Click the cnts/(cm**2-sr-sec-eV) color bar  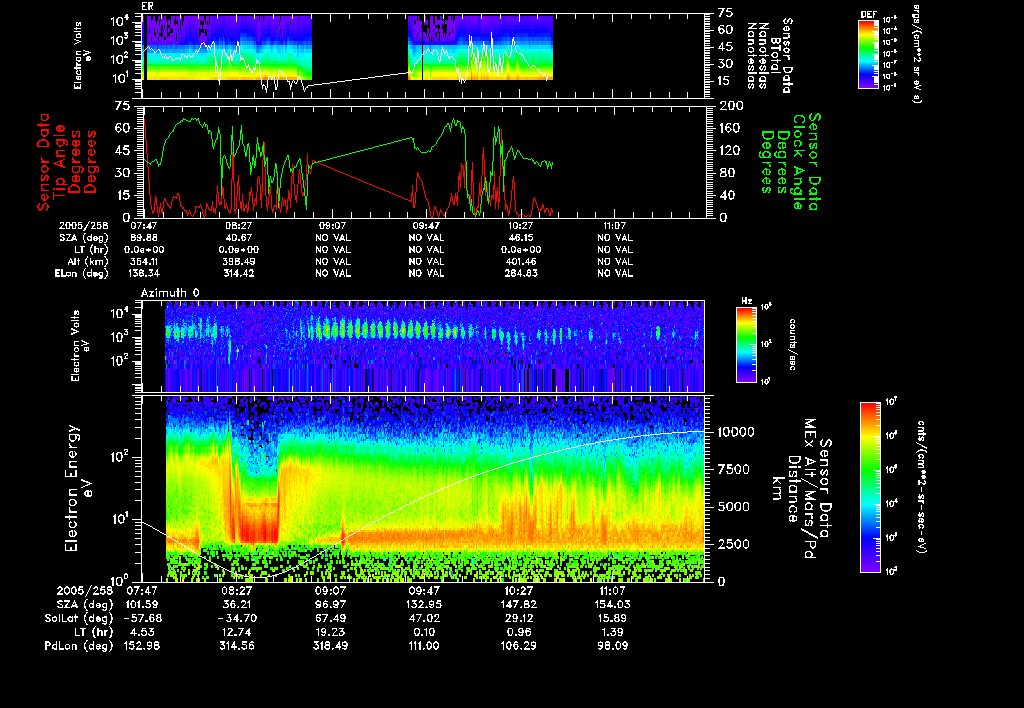click(x=870, y=487)
